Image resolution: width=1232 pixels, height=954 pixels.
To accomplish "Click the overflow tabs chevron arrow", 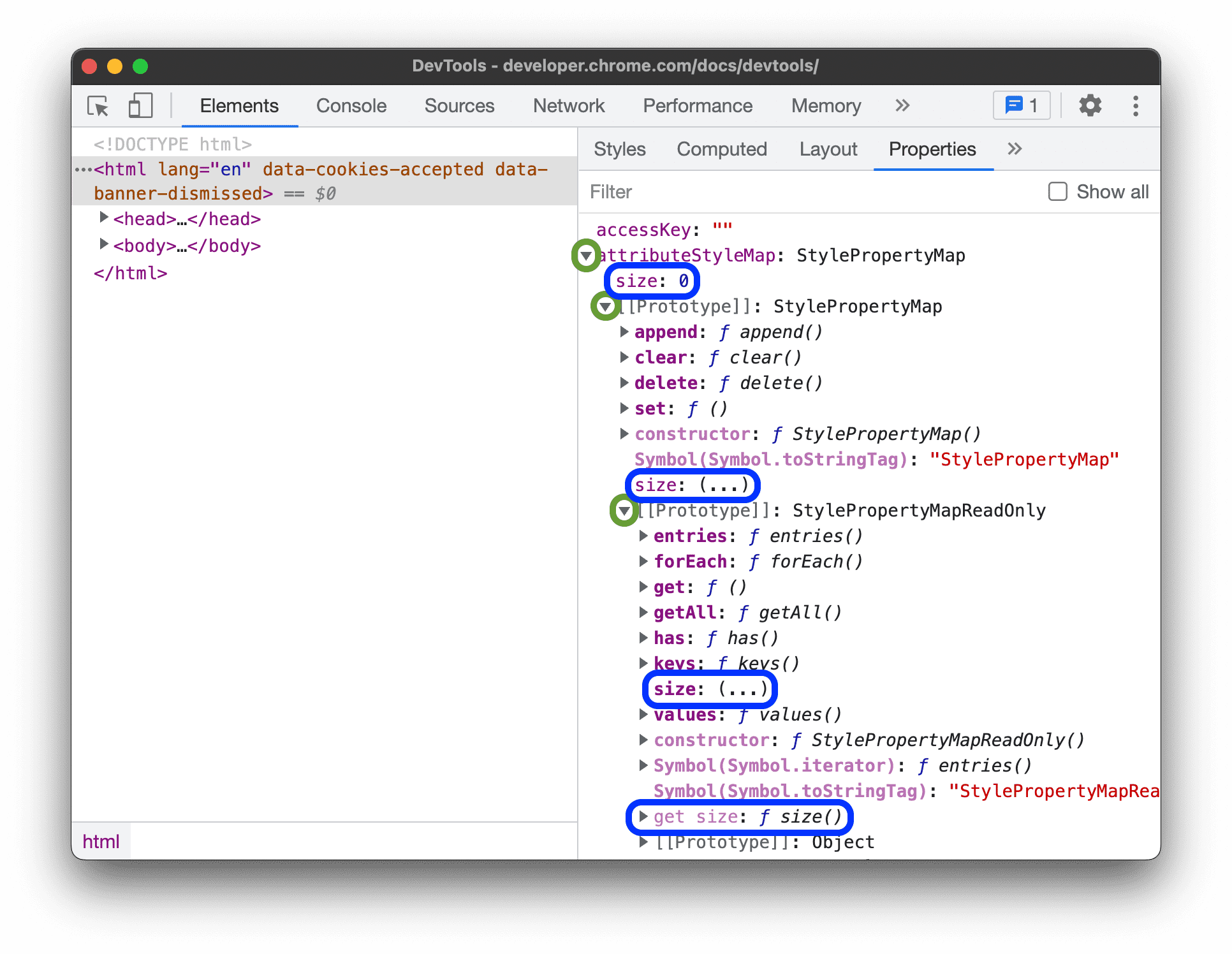I will click(899, 106).
